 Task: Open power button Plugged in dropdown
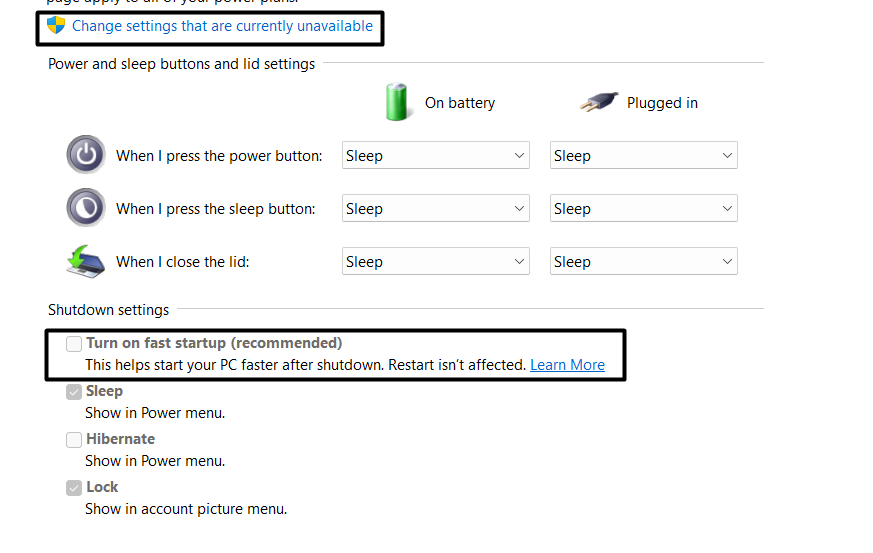[643, 156]
